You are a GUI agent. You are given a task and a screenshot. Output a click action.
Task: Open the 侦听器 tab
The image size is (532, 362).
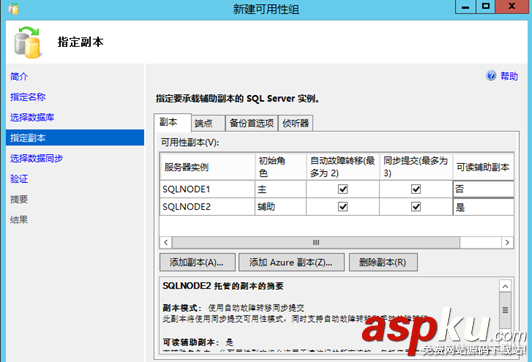tap(296, 123)
